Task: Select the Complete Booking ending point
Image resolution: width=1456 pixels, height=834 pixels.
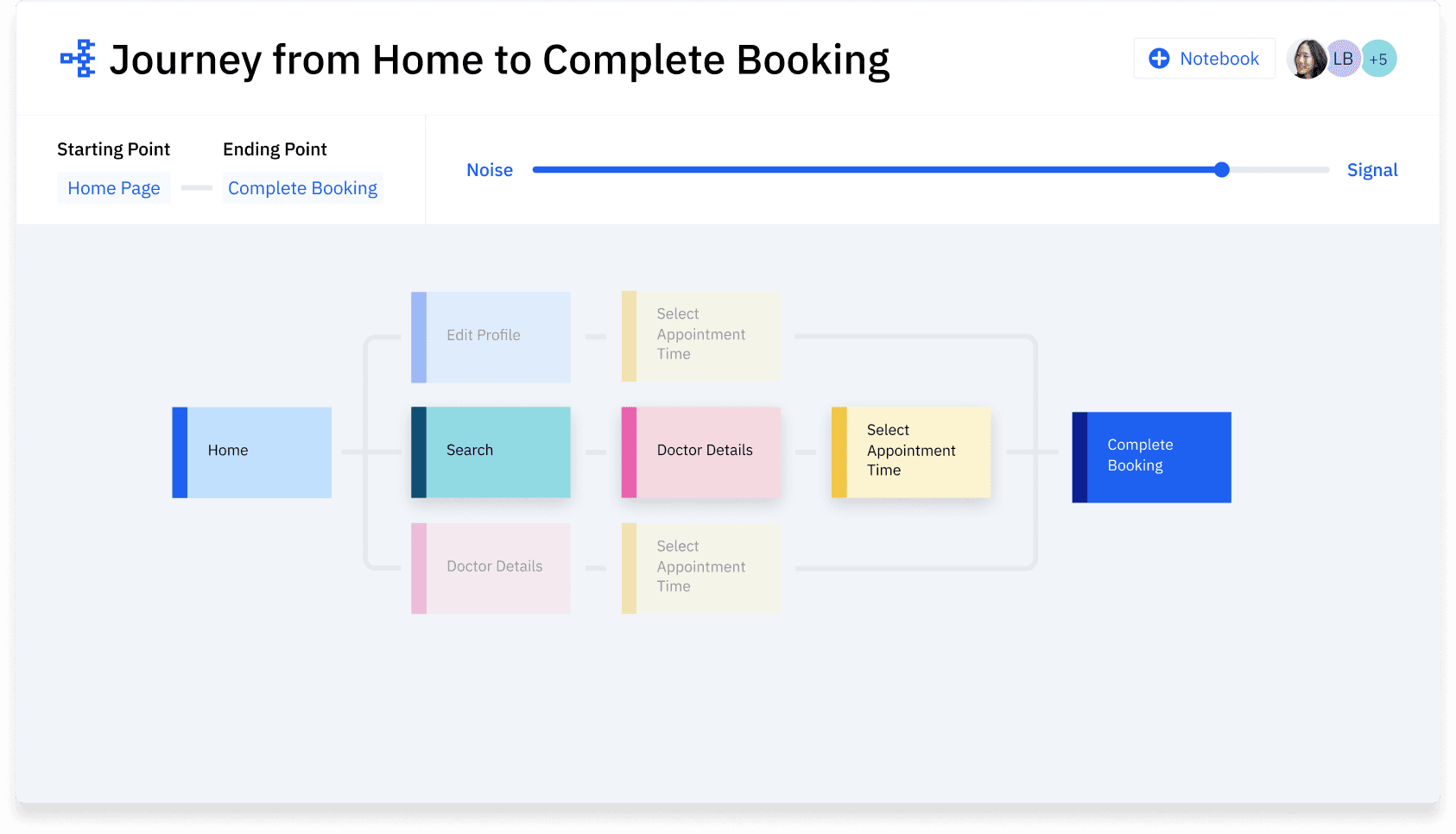Action: pos(302,188)
